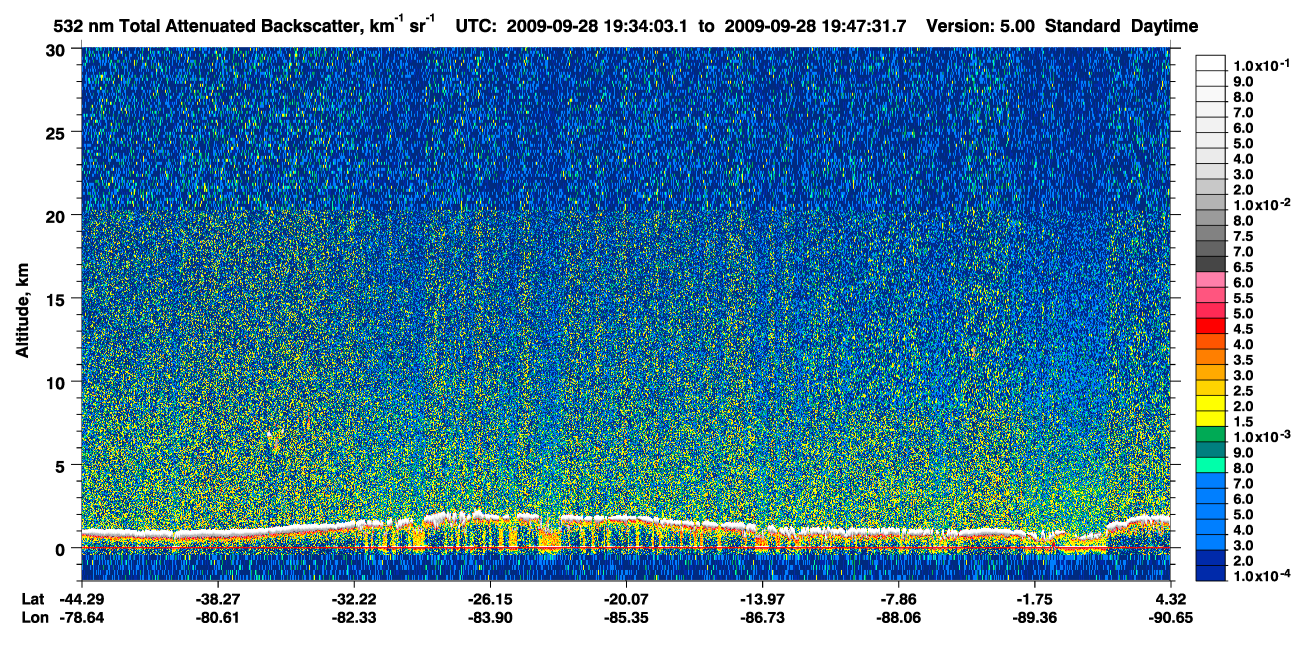This screenshot has width=1300, height=667.
Task: Click colorbar label "1.5"
Action: tap(1245, 421)
